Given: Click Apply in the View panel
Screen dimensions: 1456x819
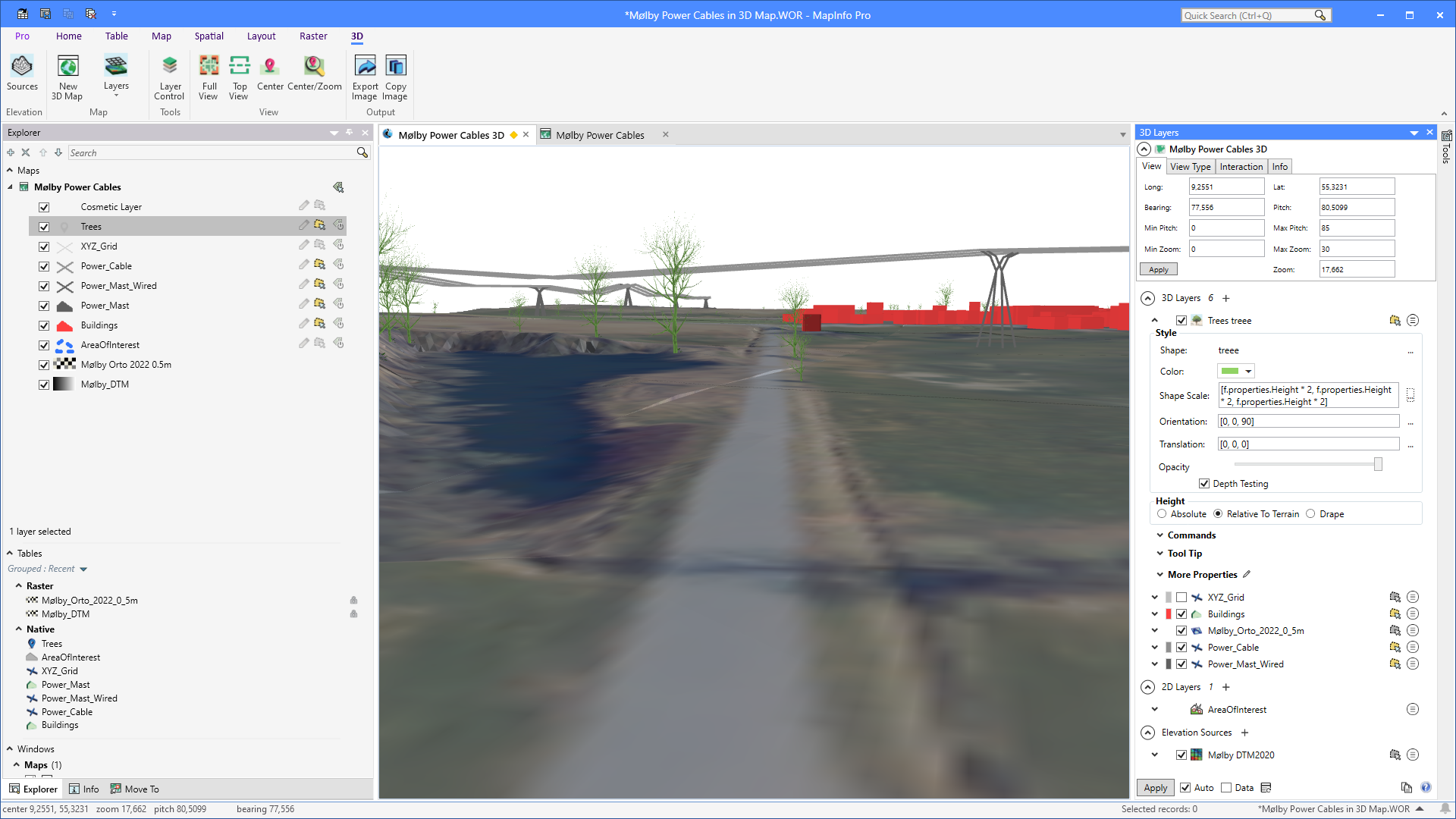Looking at the screenshot, I should [x=1158, y=268].
